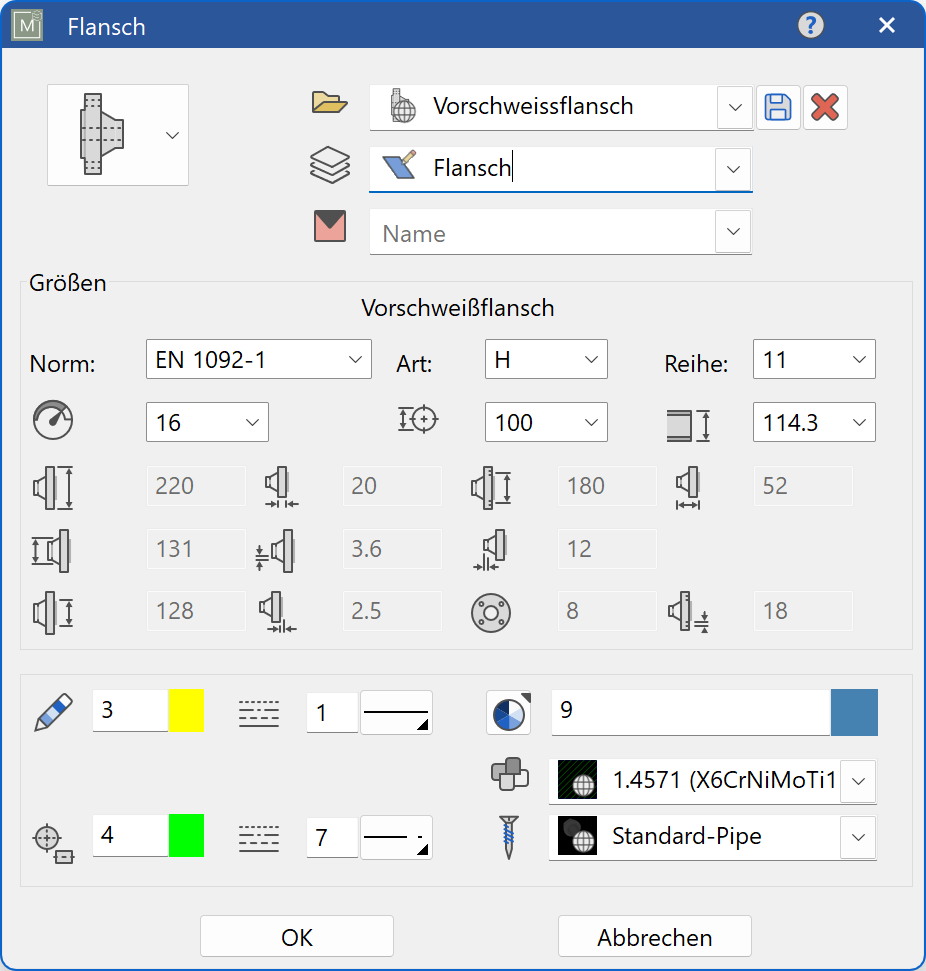
Task: Click inside the empty Name input field
Action: pos(540,232)
